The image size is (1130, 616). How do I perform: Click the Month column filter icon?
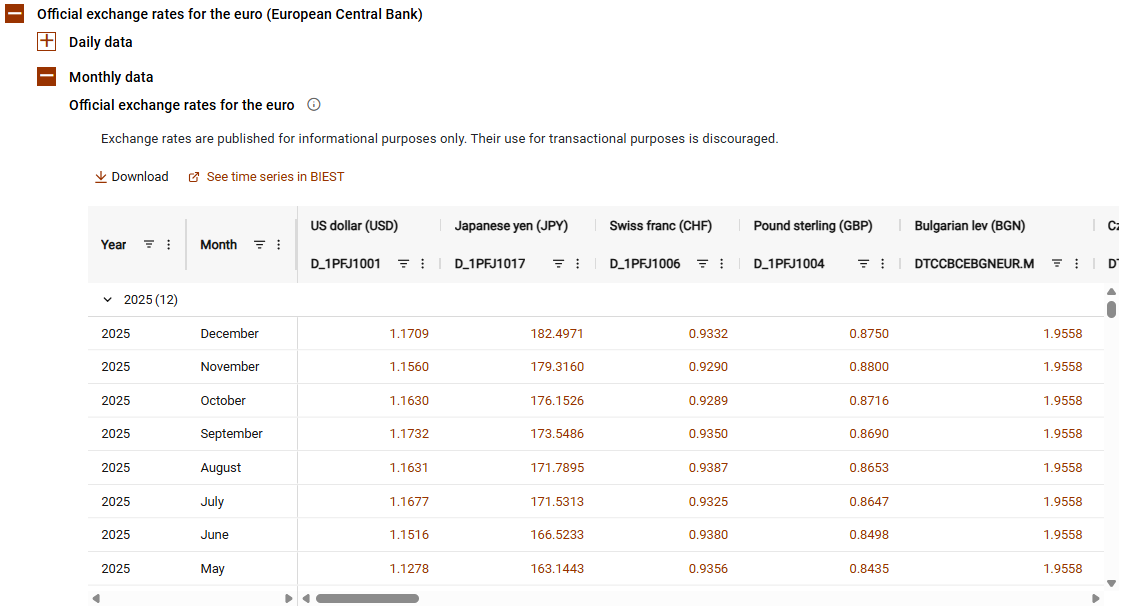259,244
